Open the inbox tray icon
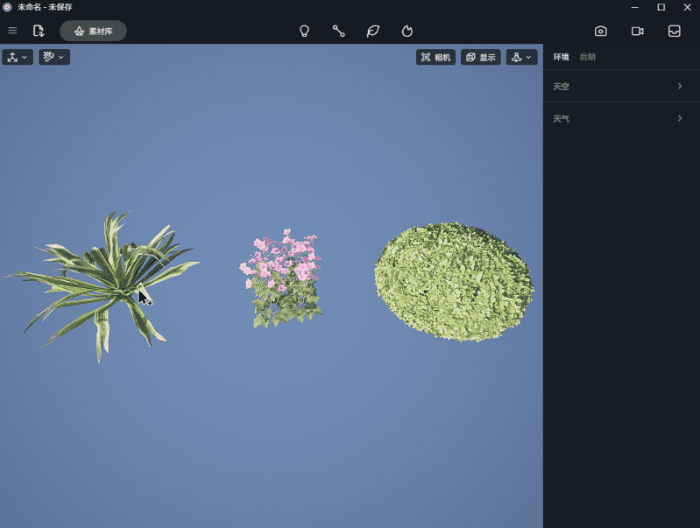This screenshot has width=700, height=528. (674, 31)
